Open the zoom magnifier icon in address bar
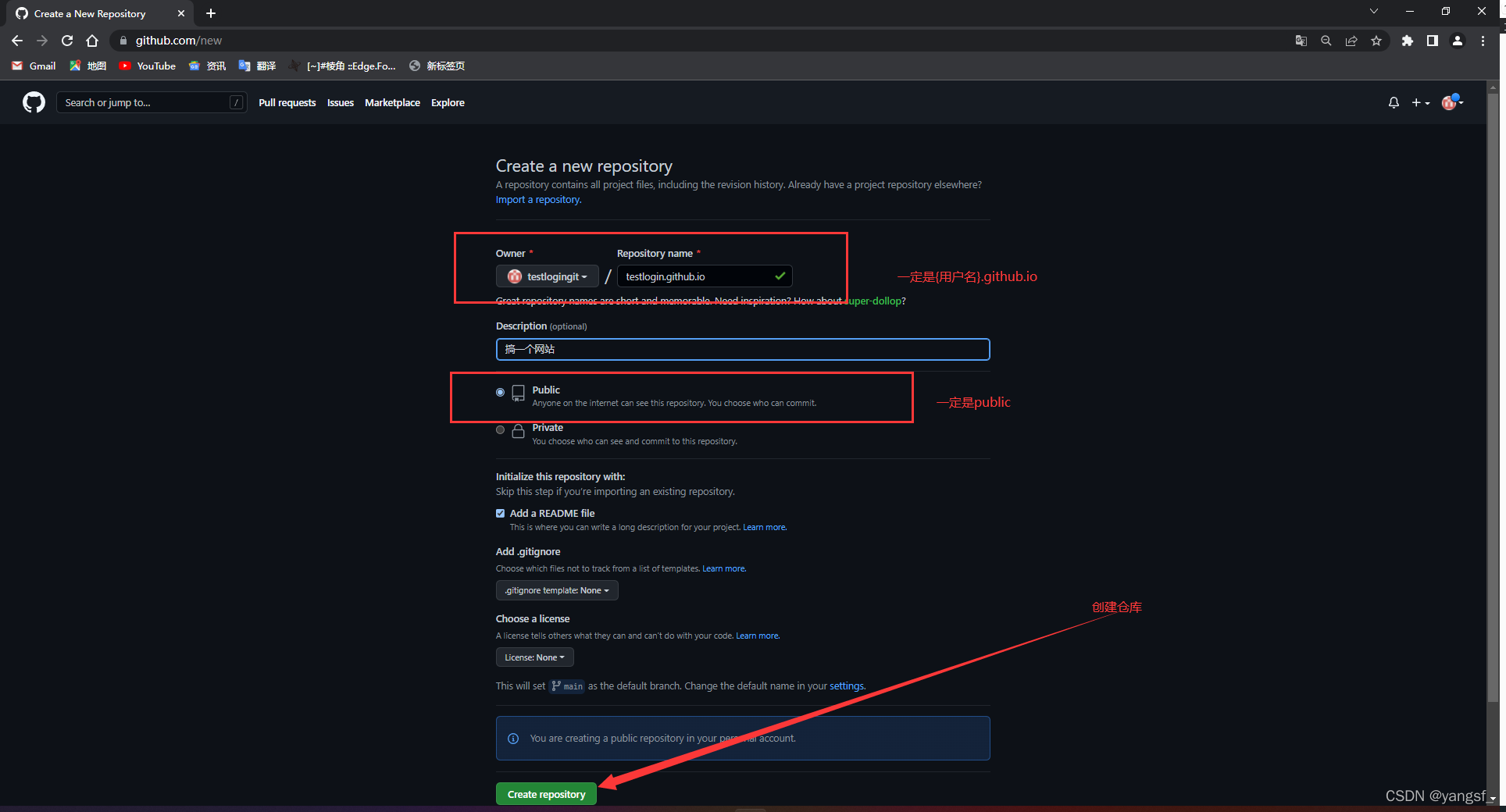The width and height of the screenshot is (1506, 812). [x=1326, y=41]
